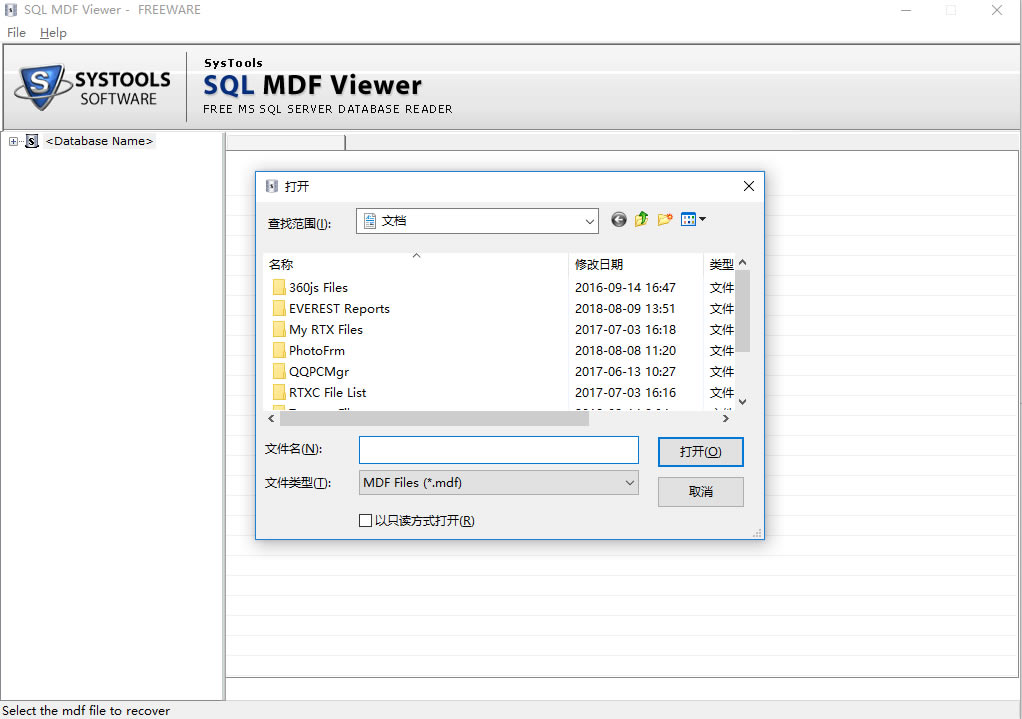This screenshot has width=1022, height=719.
Task: Click the file name input field
Action: click(498, 450)
